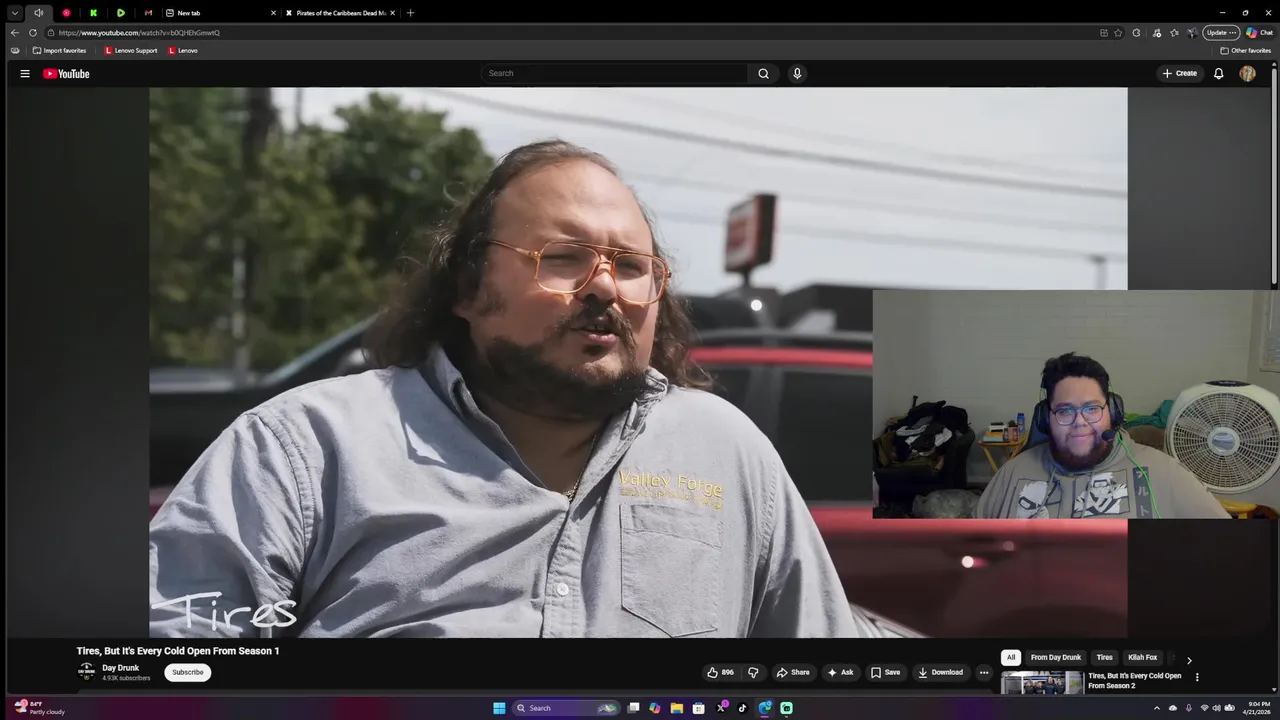Select the From Day Drunk chip
The width and height of the screenshot is (1280, 720).
pyautogui.click(x=1056, y=658)
